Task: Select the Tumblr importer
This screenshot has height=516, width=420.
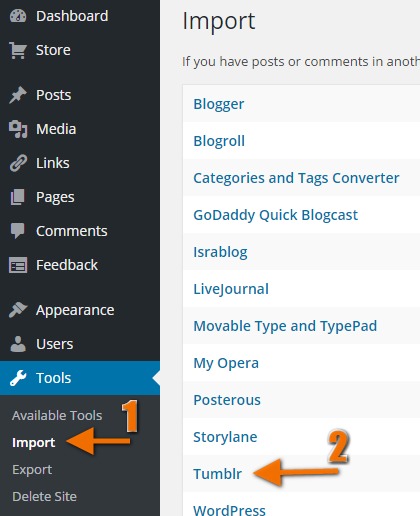Action: tap(218, 474)
